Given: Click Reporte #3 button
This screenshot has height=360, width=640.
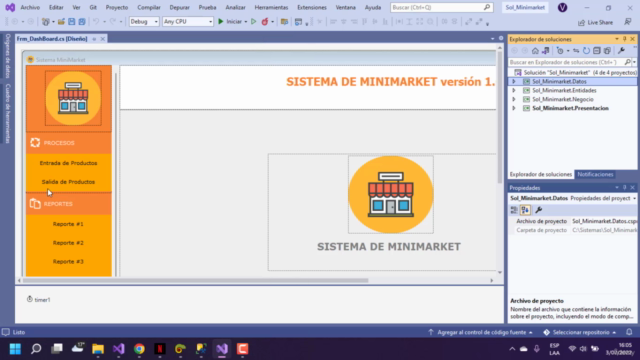Looking at the screenshot, I should (68, 261).
